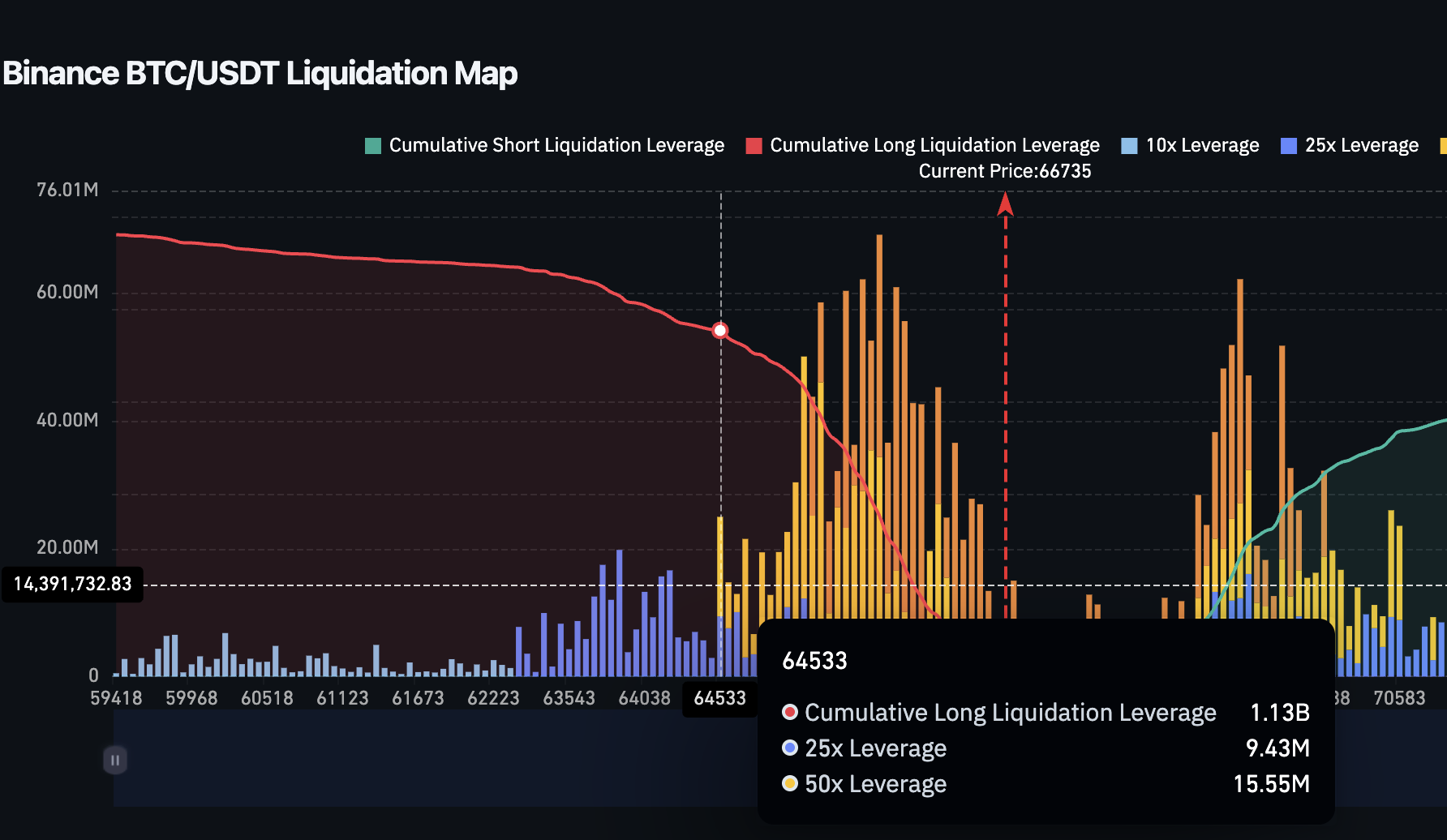The image size is (1447, 840).
Task: Click the red dot marker on the long liquidation curve
Action: click(720, 330)
